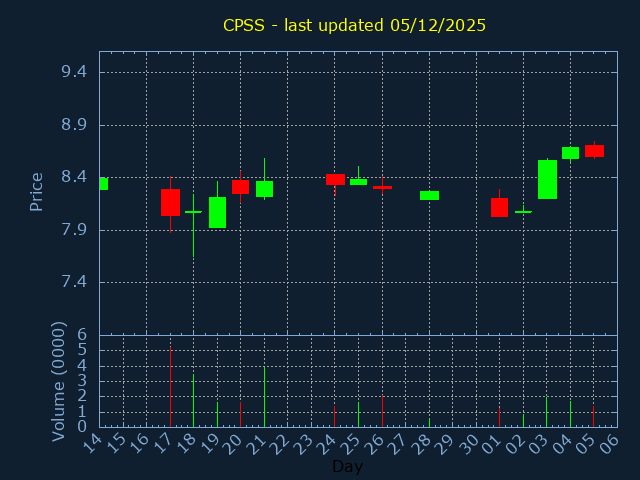Viewport: 640px width, 480px height.
Task: Click the 8.9 price axis label
Action: point(74,125)
